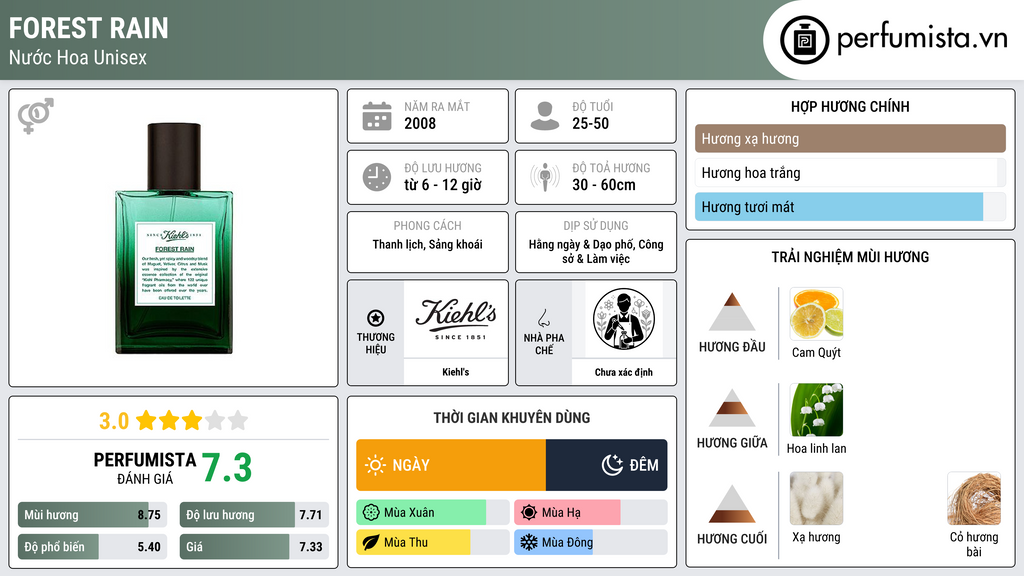Click the Chưa xác định perfumer caption

click(624, 372)
